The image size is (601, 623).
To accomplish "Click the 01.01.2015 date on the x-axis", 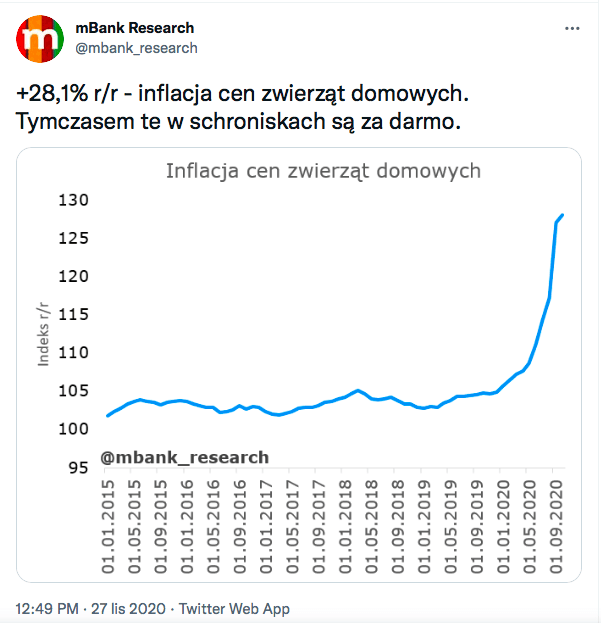I will click(109, 526).
